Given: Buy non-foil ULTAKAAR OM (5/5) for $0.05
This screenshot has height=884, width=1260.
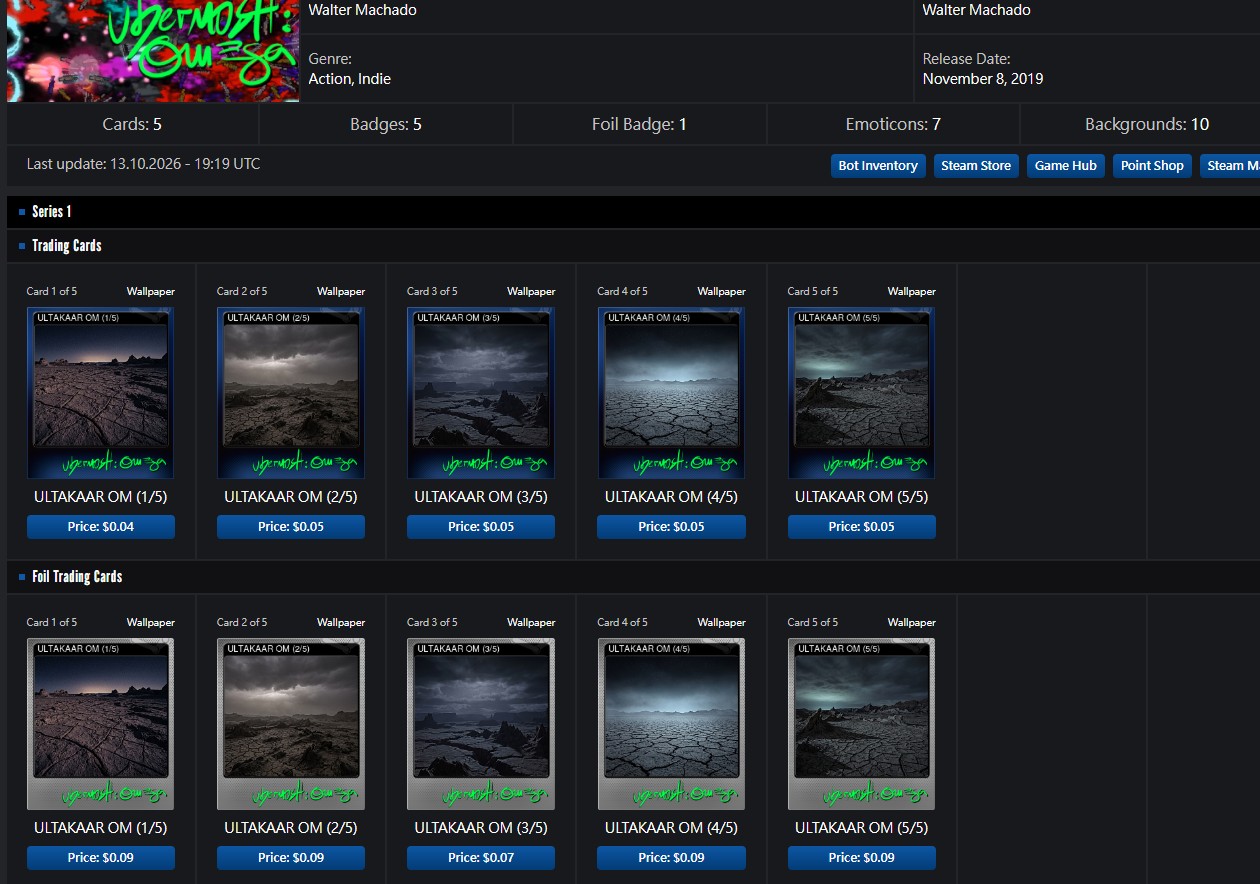Looking at the screenshot, I should click(862, 527).
